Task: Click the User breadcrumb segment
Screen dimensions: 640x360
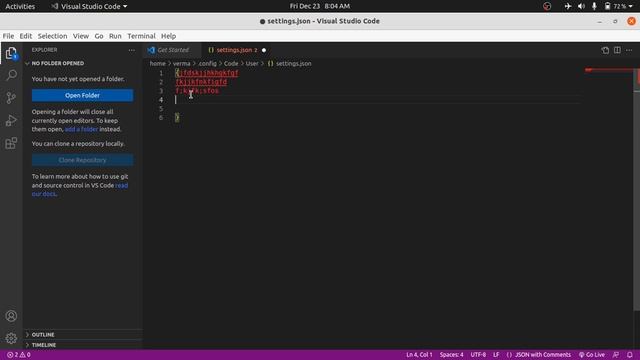Action: coord(252,64)
